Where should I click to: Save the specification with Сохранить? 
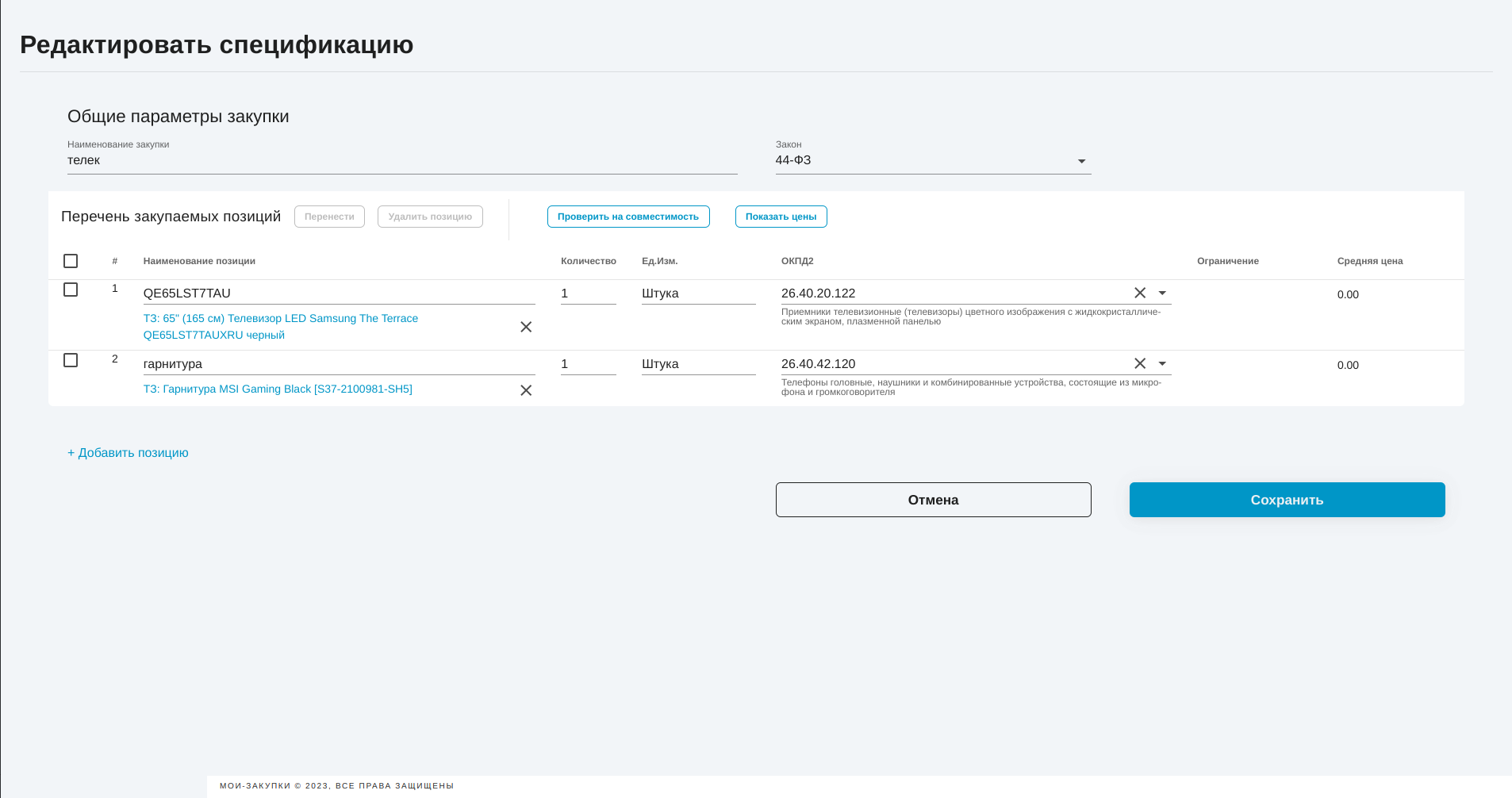(1287, 500)
